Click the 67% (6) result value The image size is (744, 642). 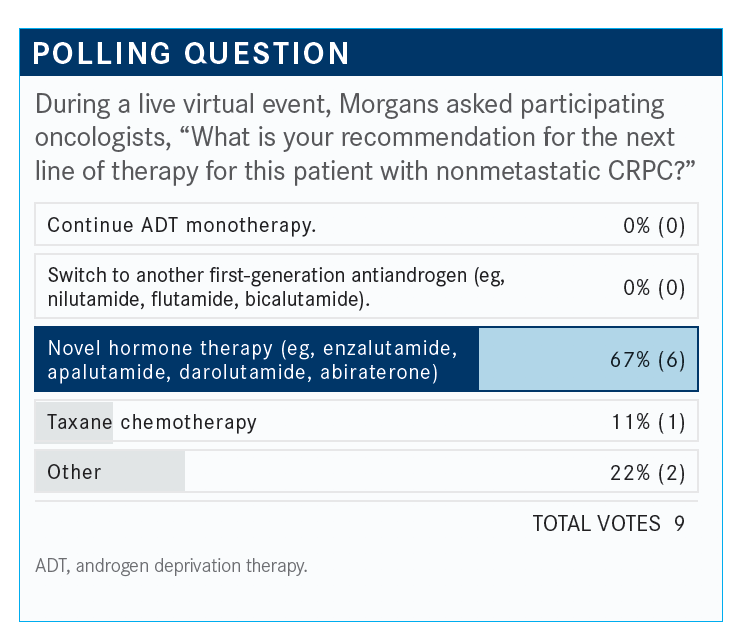click(x=647, y=360)
